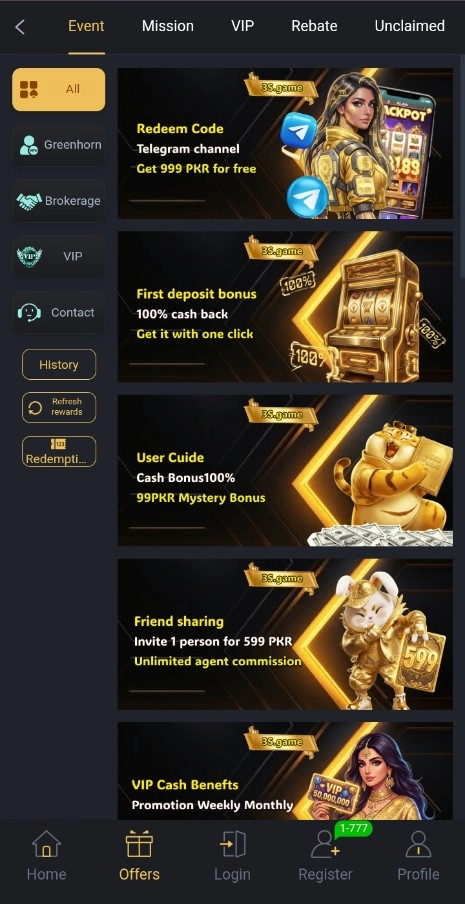Image resolution: width=465 pixels, height=904 pixels.
Task: Open the Home icon in bottom bar
Action: pos(46,845)
